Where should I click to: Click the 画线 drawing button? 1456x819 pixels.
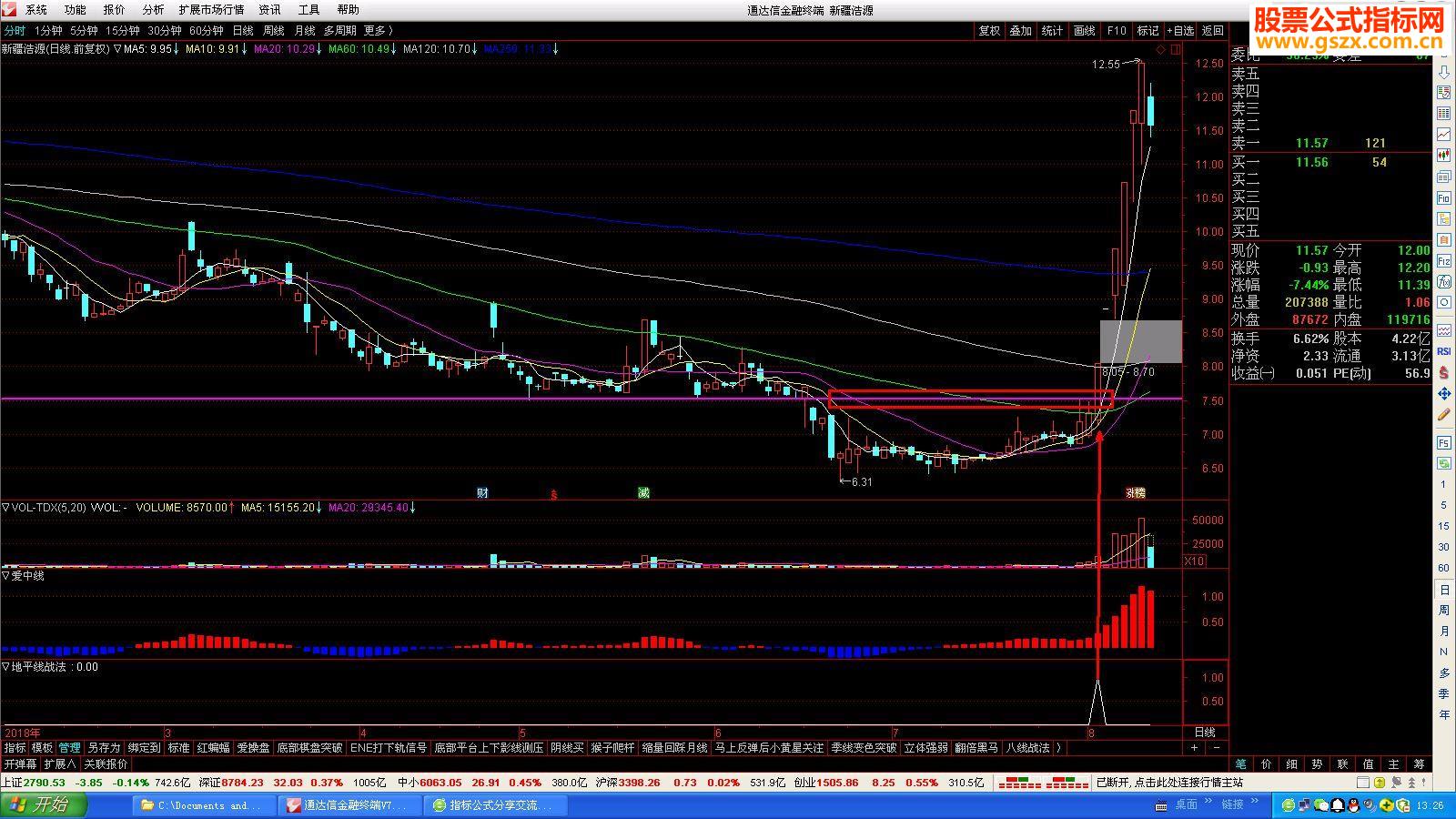pyautogui.click(x=1085, y=31)
